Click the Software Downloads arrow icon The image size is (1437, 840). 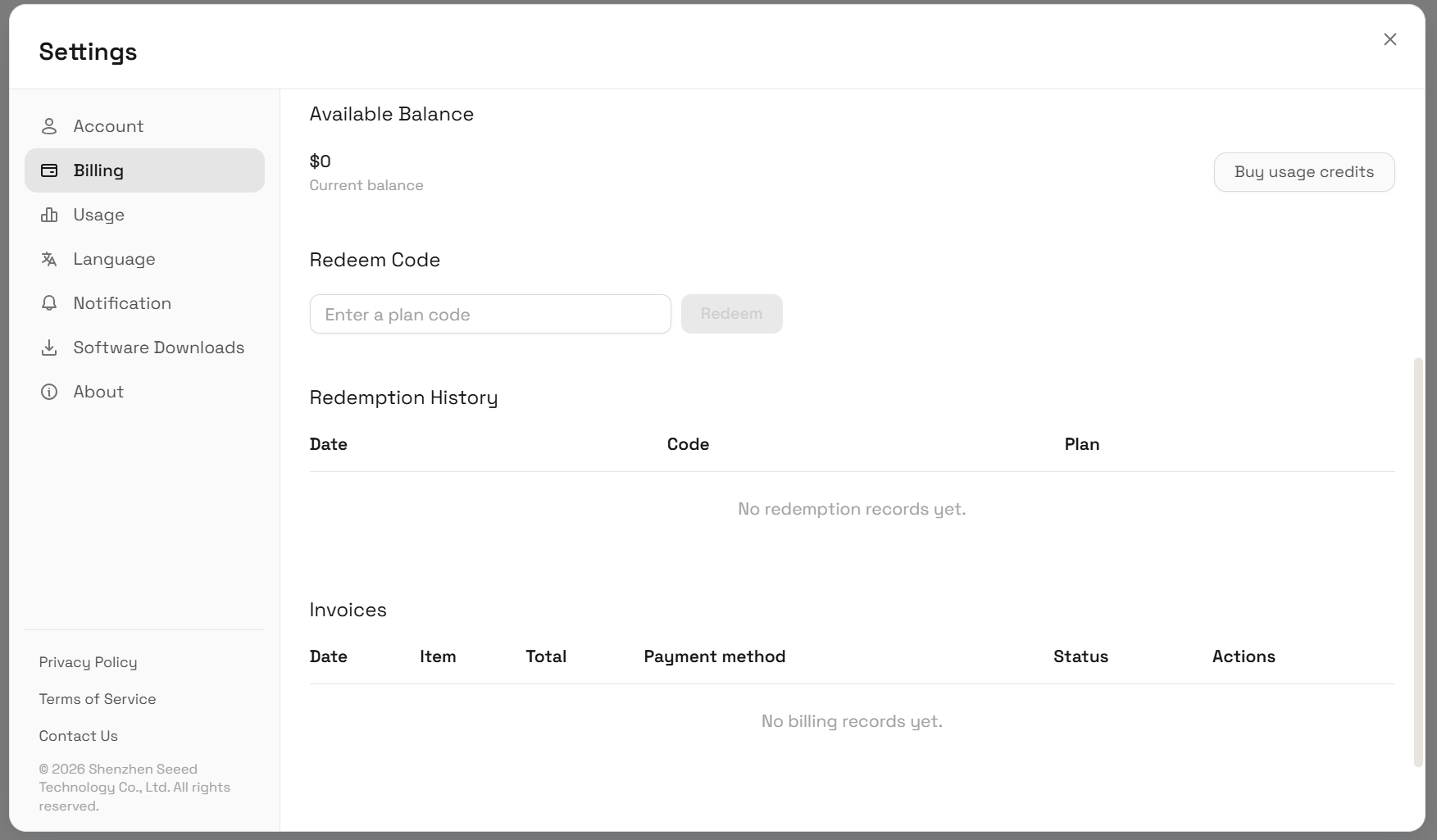[49, 347]
